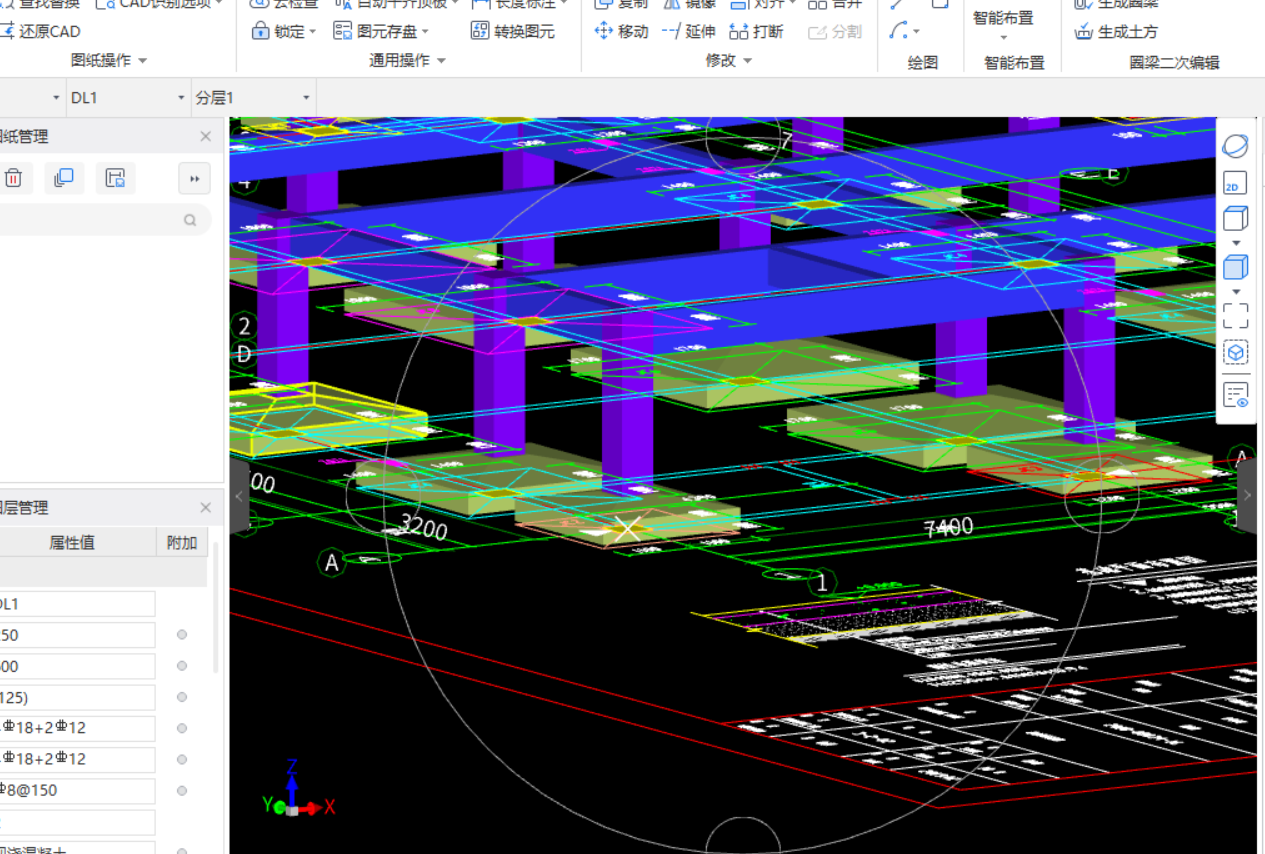Expand the 通用操作 group arrow
The height and width of the screenshot is (854, 1265).
click(x=441, y=61)
